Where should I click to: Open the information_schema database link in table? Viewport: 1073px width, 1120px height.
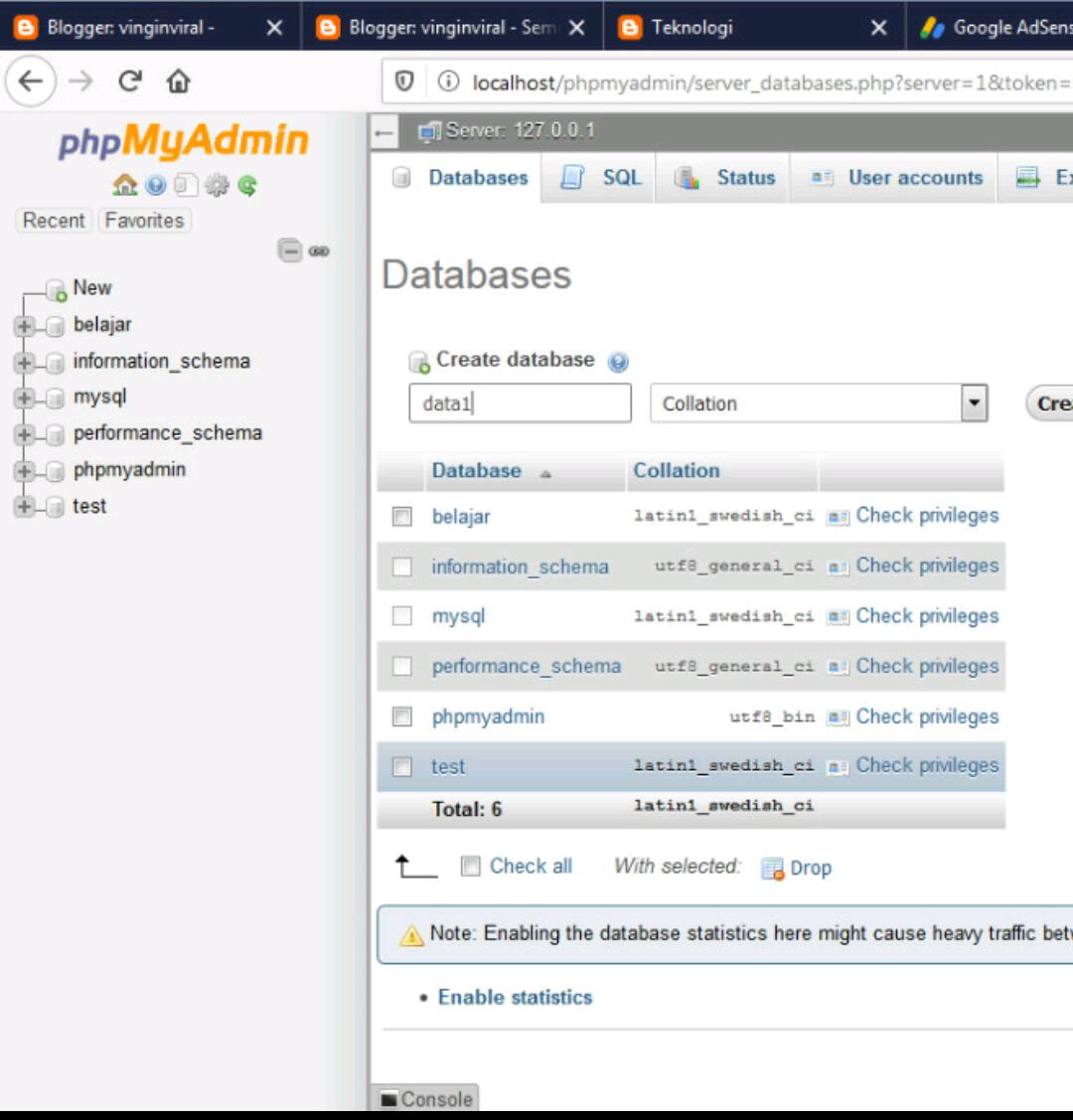click(x=520, y=566)
